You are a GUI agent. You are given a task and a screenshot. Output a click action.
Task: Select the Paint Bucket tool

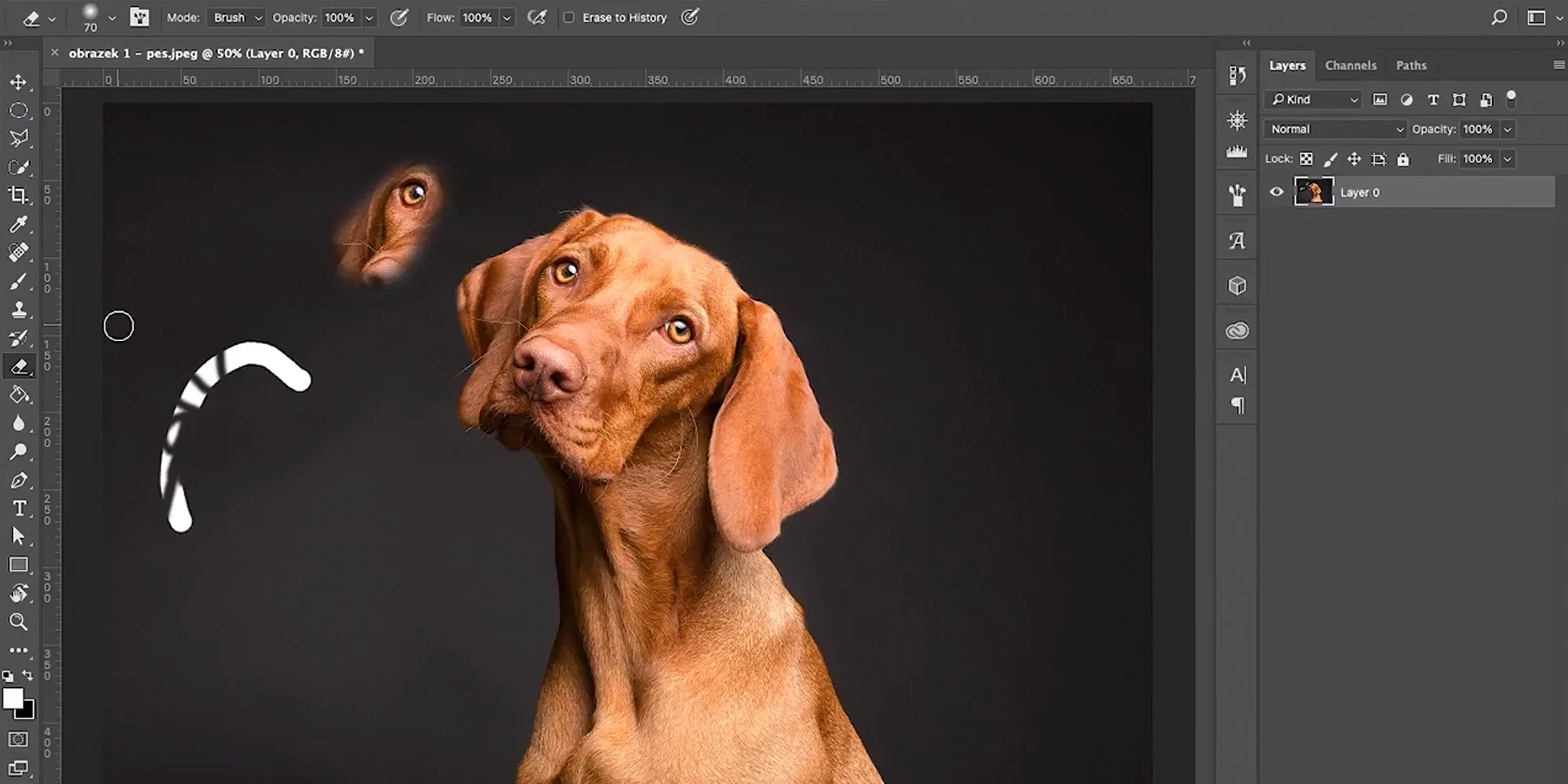pos(19,394)
